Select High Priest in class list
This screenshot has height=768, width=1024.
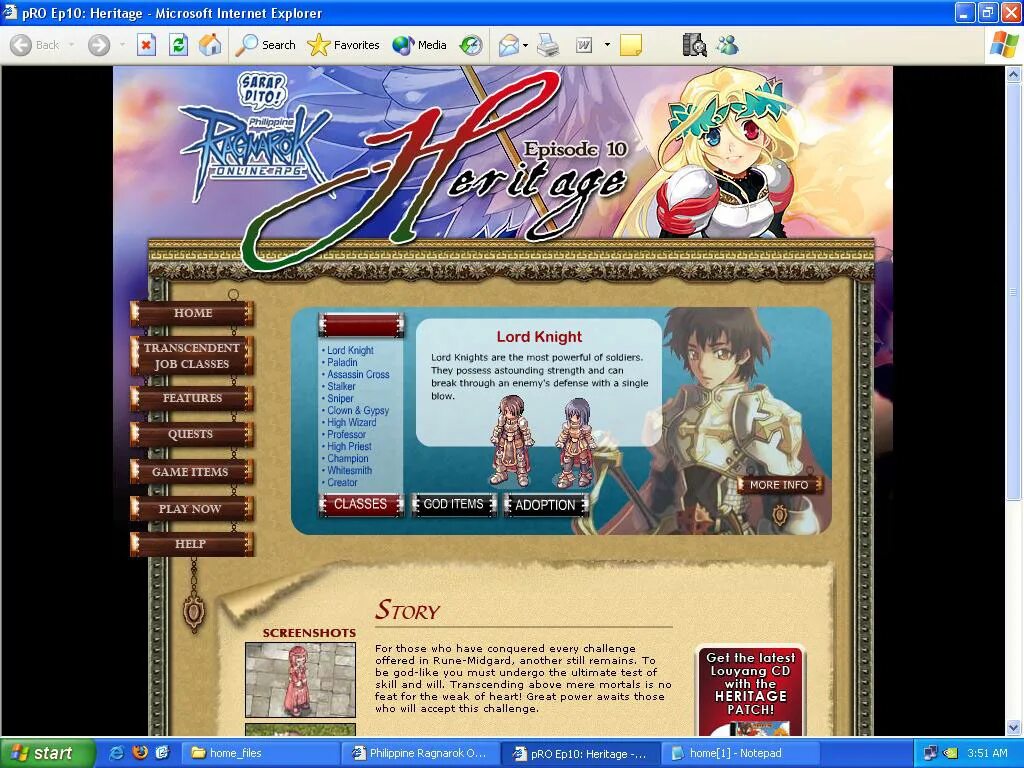coord(349,447)
